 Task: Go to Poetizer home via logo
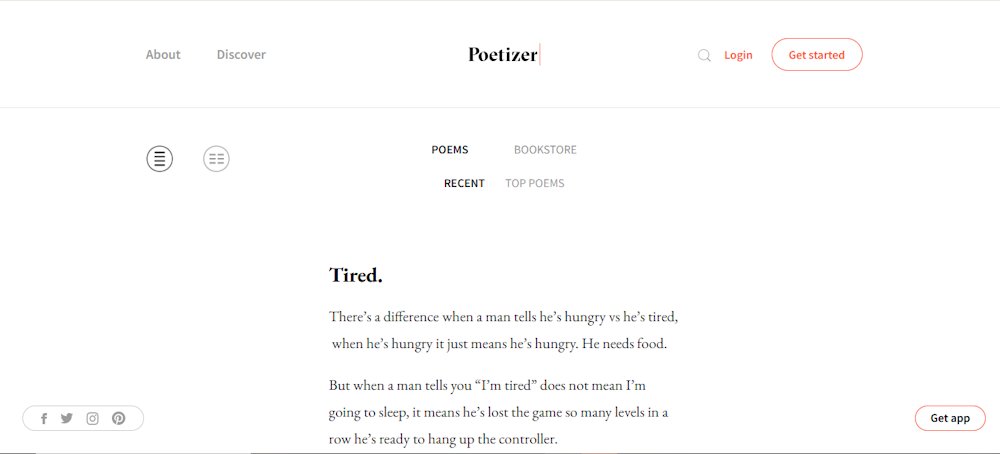point(504,55)
